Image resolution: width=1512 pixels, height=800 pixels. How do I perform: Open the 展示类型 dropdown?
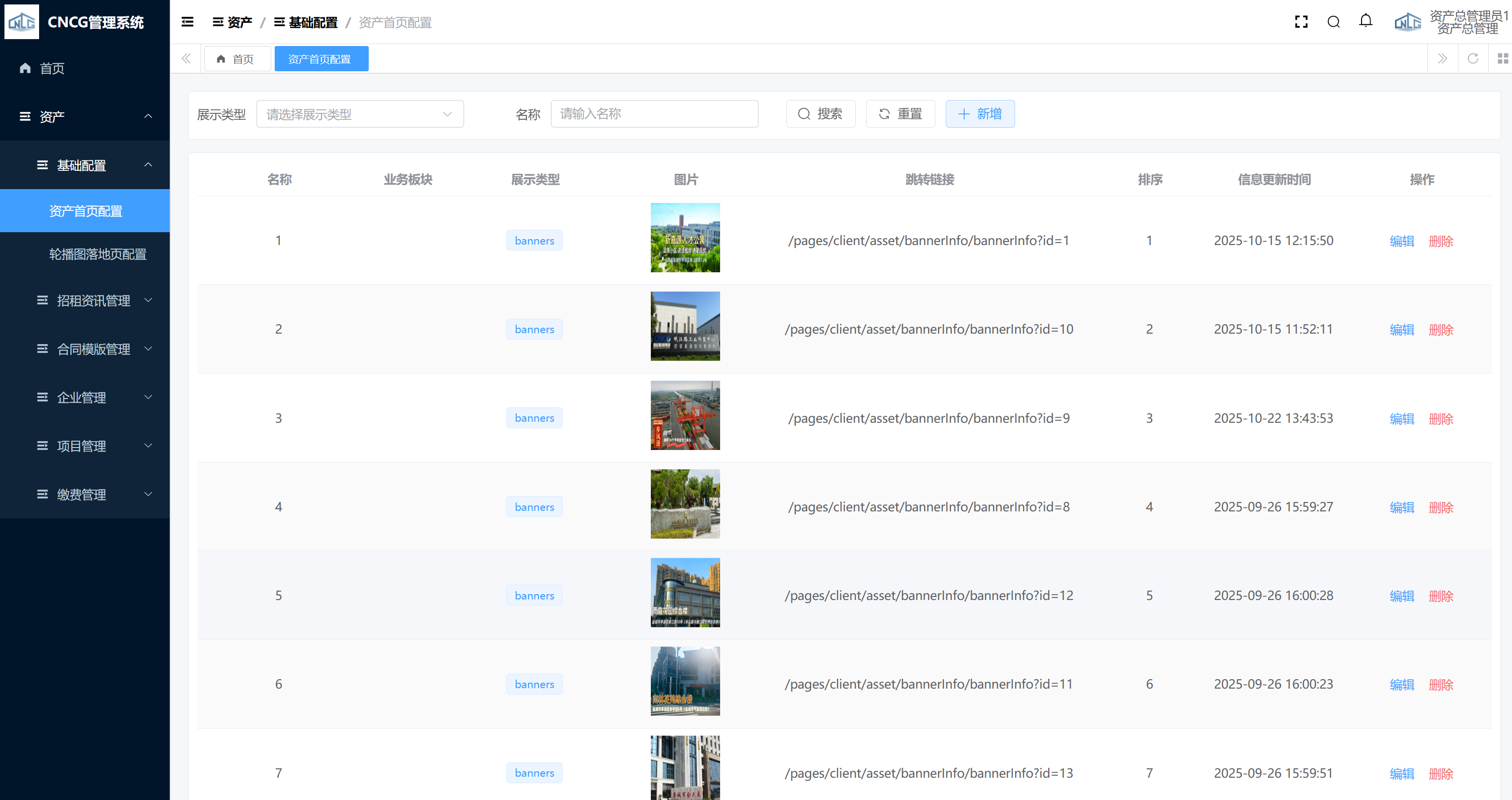[x=360, y=114]
